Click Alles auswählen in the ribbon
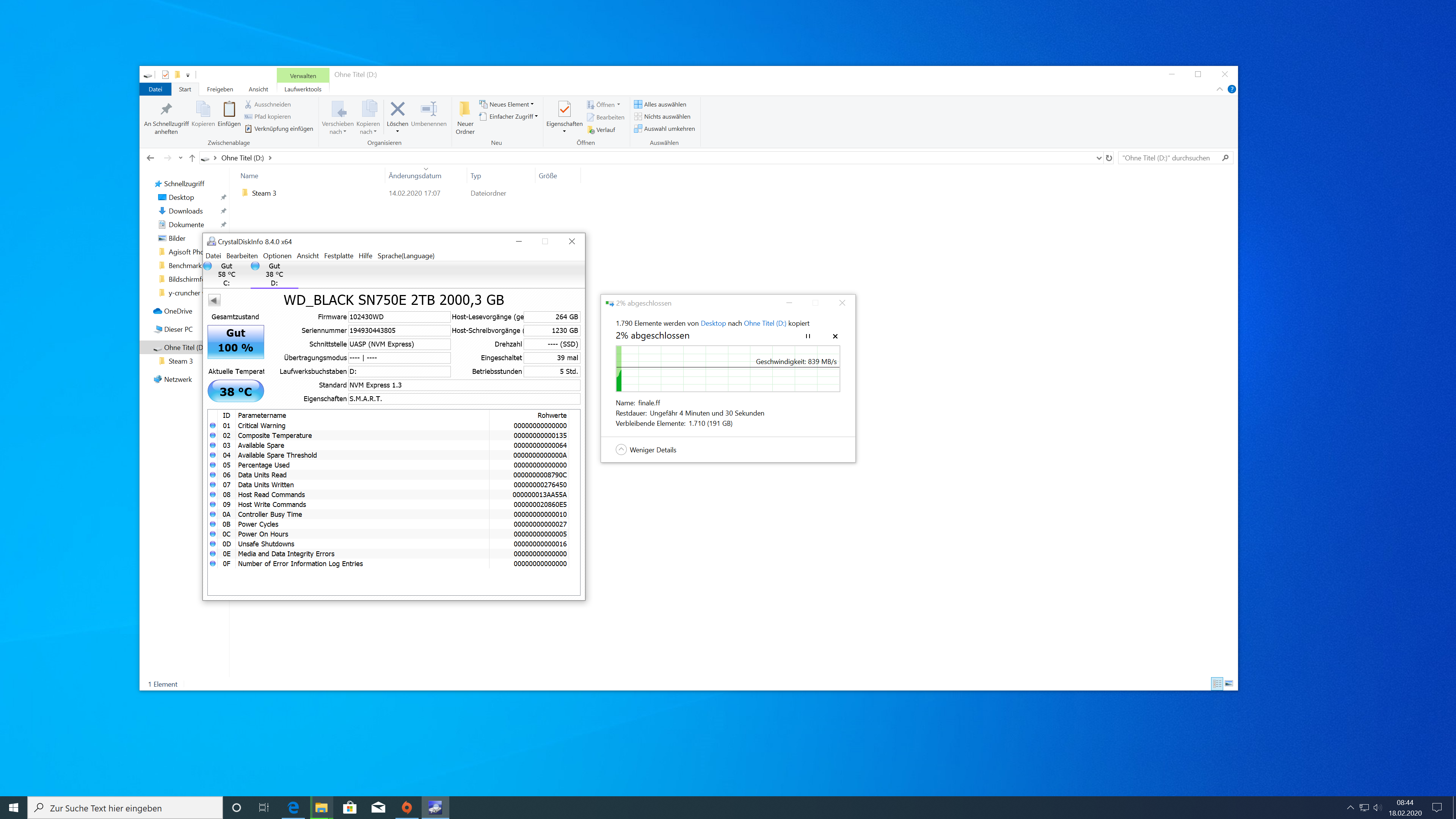Viewport: 1456px width, 819px height. point(665,104)
